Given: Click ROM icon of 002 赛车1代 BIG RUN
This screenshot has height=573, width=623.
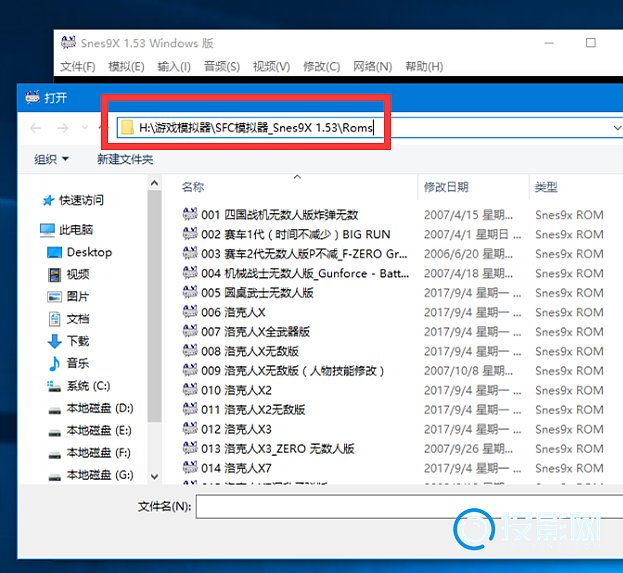Looking at the screenshot, I should pyautogui.click(x=190, y=233).
